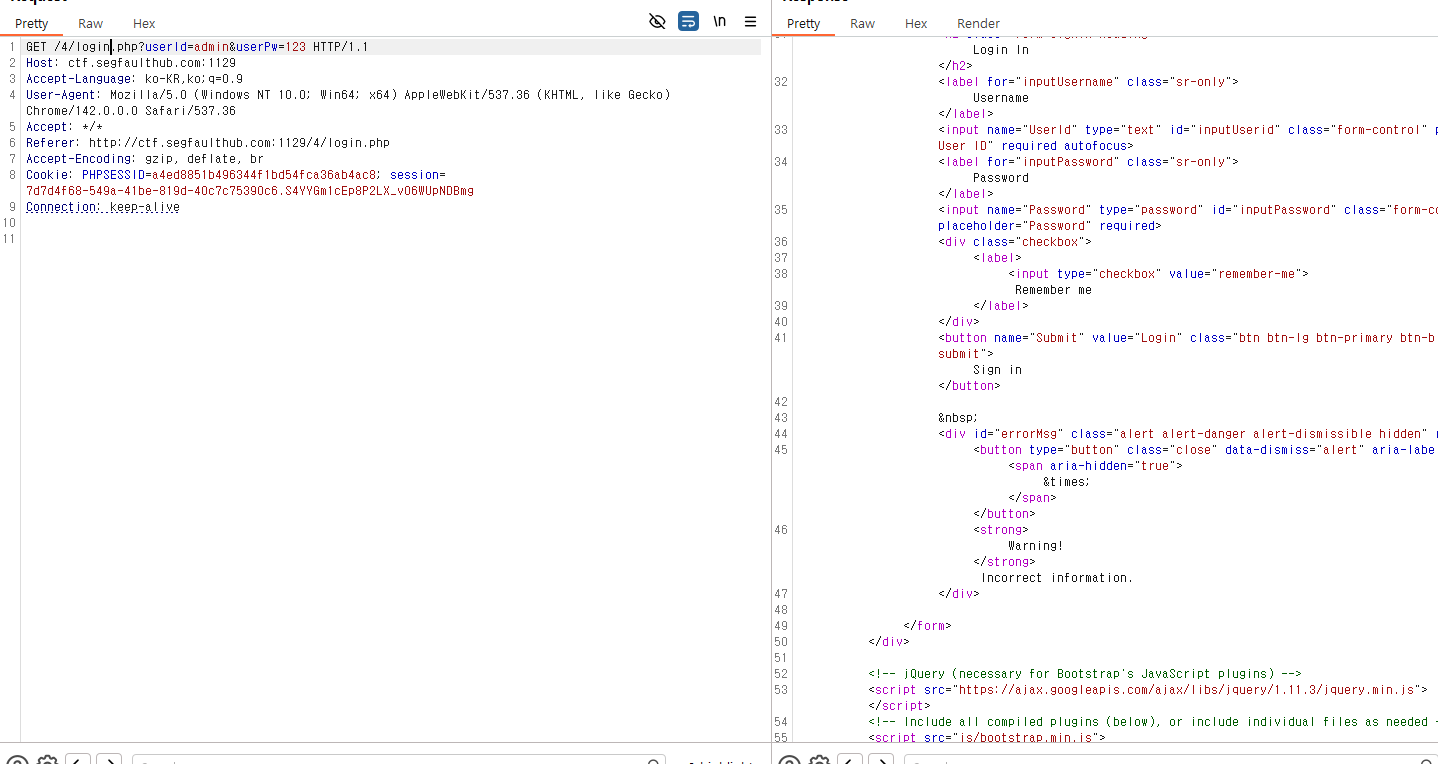The image size is (1438, 764).
Task: Click Response search help icon
Action: [x=789, y=761]
